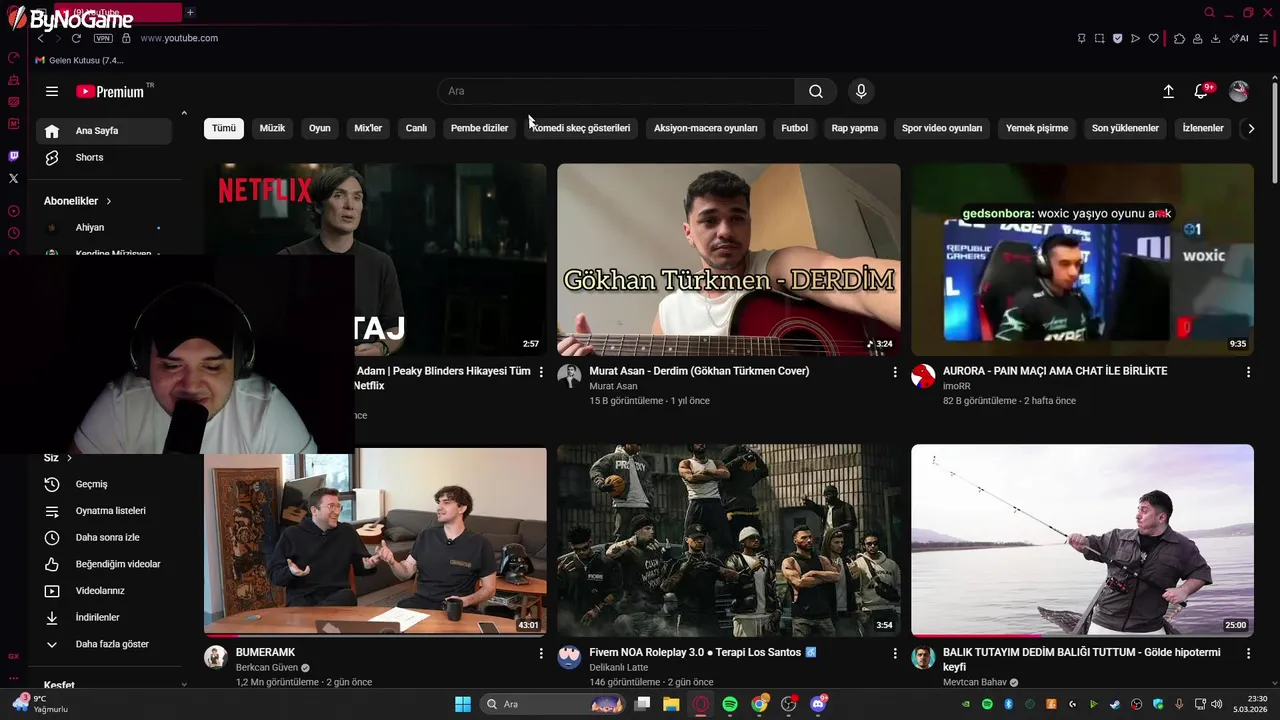Screen dimensions: 1280x720
Task: Open the Steam tray icon
Action: 1114,705
